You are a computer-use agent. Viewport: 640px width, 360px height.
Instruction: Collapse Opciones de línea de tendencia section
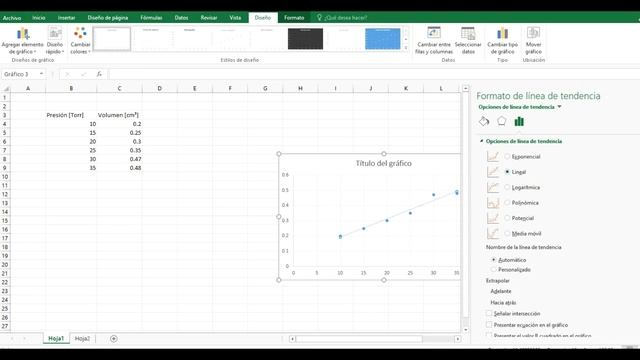[x=482, y=141]
